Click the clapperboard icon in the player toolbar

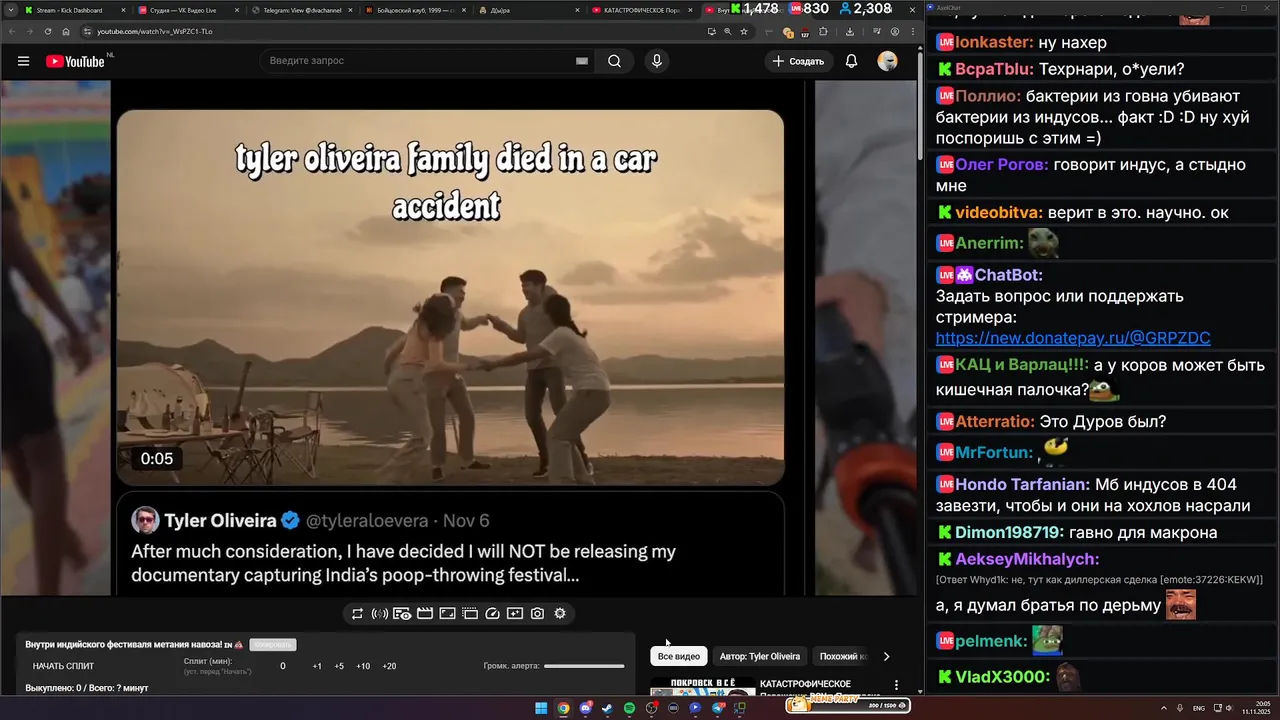[x=424, y=614]
